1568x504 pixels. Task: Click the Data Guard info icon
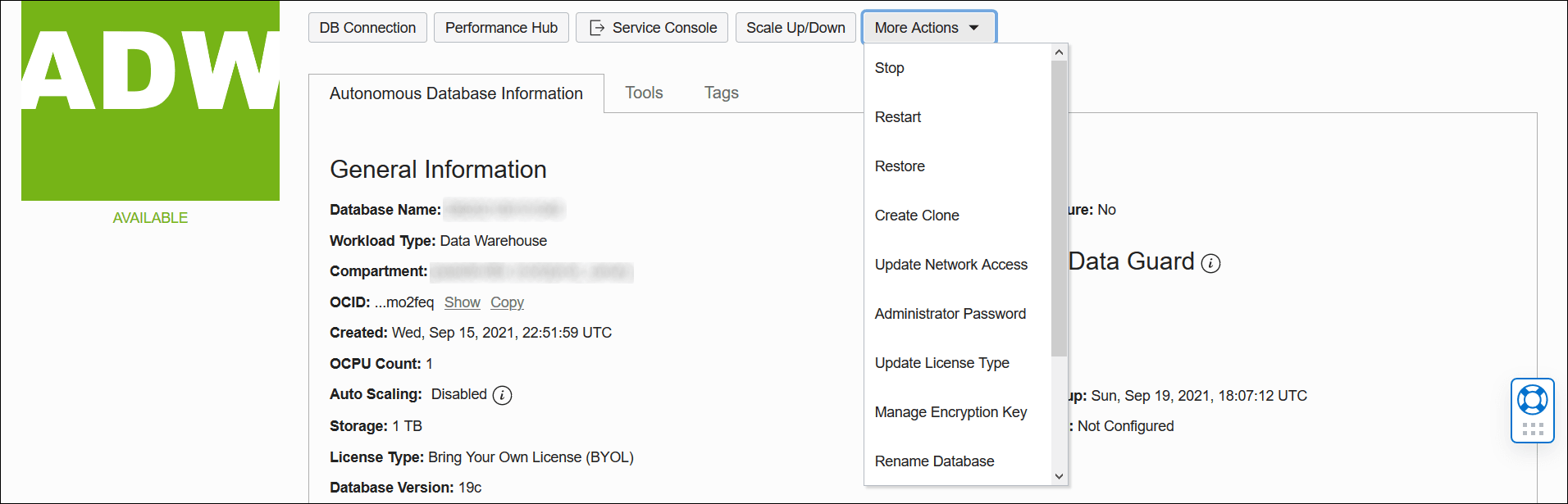point(1210,263)
